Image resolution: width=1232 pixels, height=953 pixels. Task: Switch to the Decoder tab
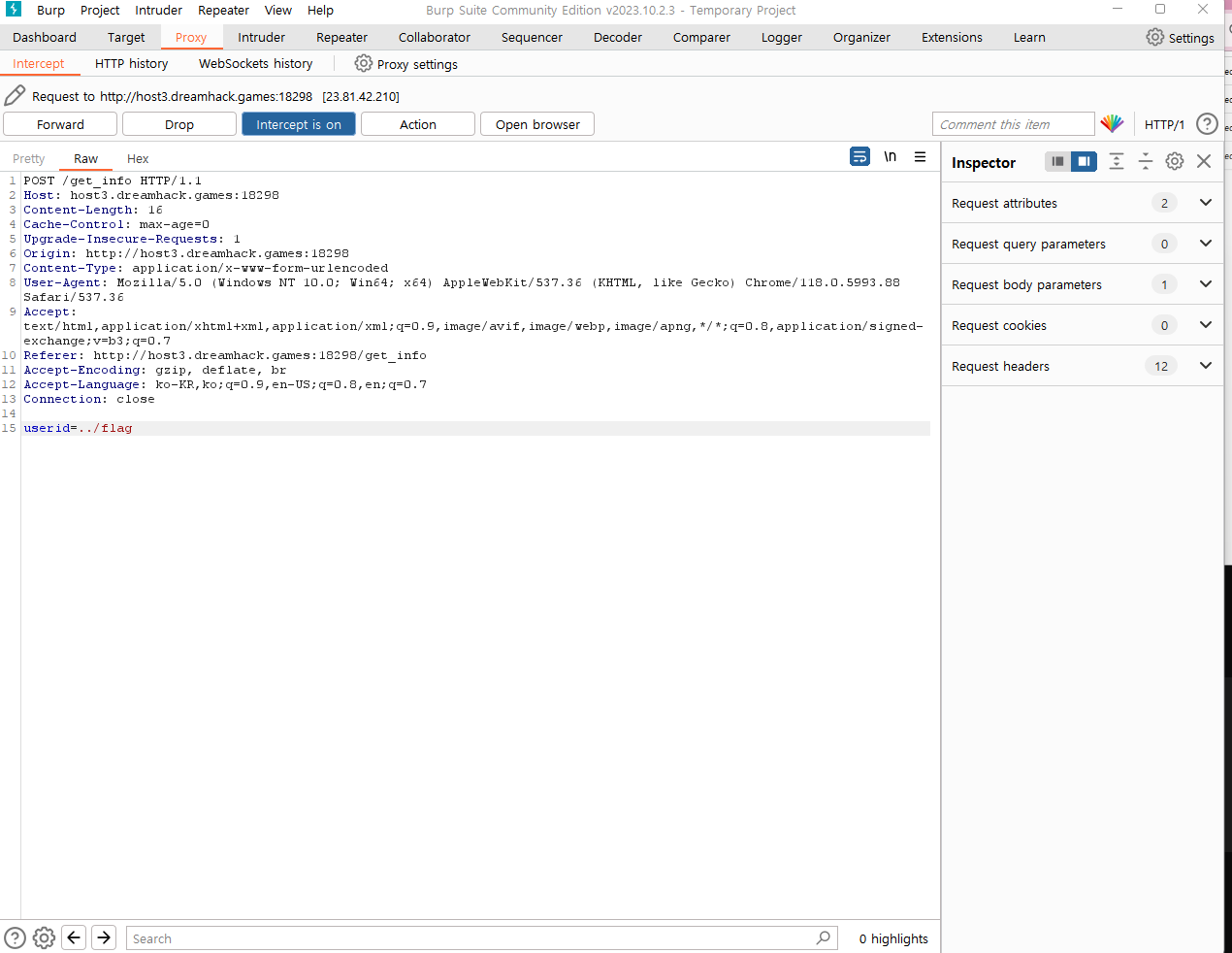[x=618, y=37]
